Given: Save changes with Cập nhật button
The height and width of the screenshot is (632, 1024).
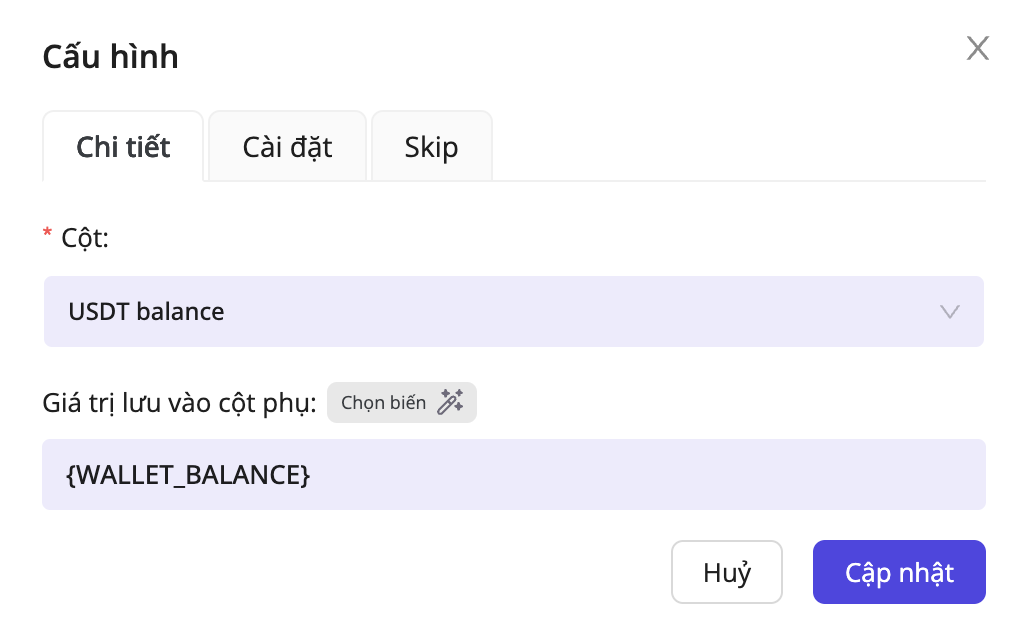Looking at the screenshot, I should click(898, 573).
